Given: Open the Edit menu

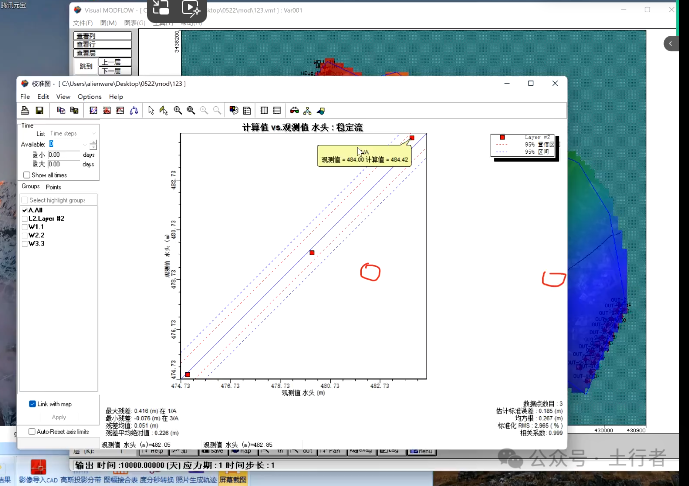Looking at the screenshot, I should pyautogui.click(x=43, y=96).
